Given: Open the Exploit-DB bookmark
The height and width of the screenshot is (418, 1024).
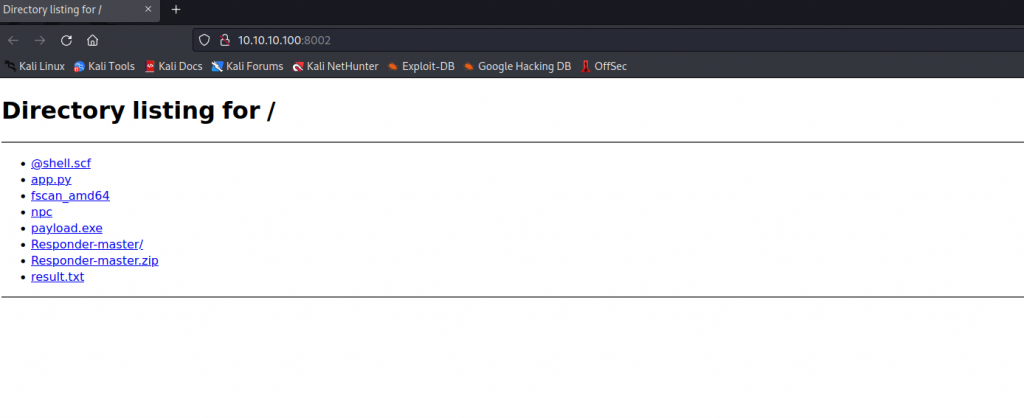Looking at the screenshot, I should tap(421, 67).
